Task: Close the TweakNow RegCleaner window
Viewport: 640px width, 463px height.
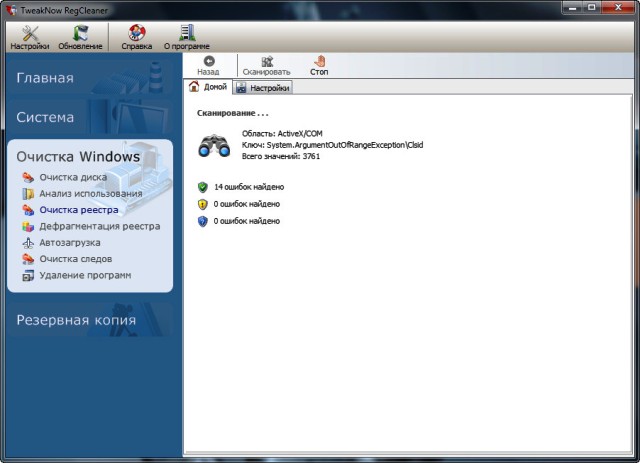Action: pyautogui.click(x=618, y=8)
